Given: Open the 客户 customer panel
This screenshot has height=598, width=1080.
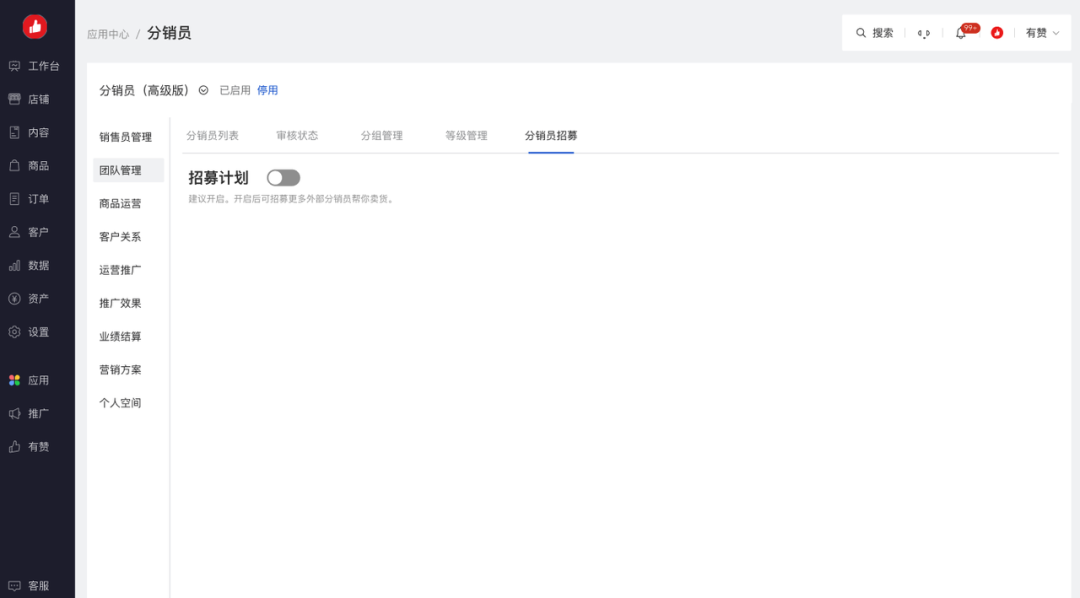Looking at the screenshot, I should click(37, 231).
